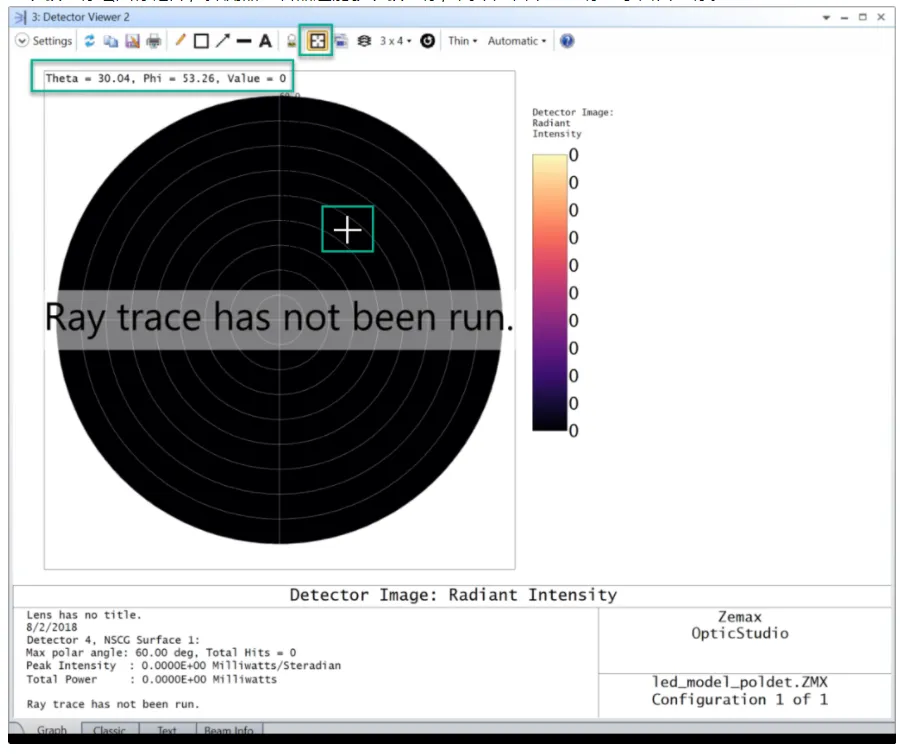
Task: Select the rectangle drawing tool
Action: click(201, 41)
